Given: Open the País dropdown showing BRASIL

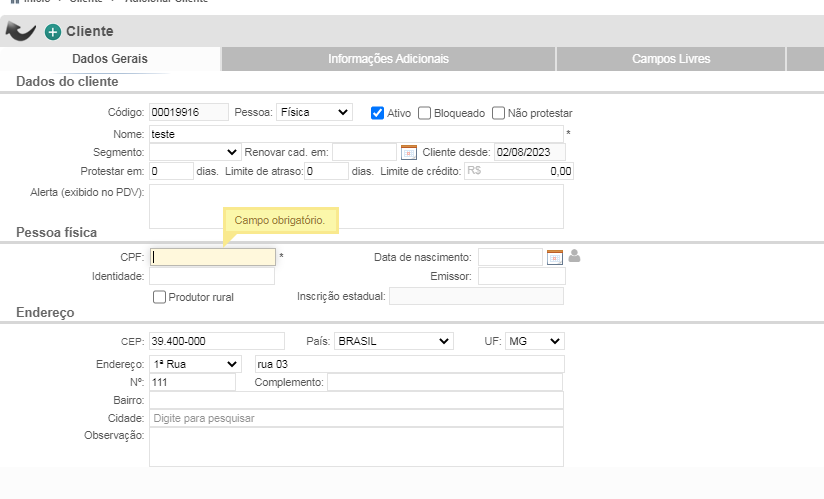Looking at the screenshot, I should [x=394, y=341].
